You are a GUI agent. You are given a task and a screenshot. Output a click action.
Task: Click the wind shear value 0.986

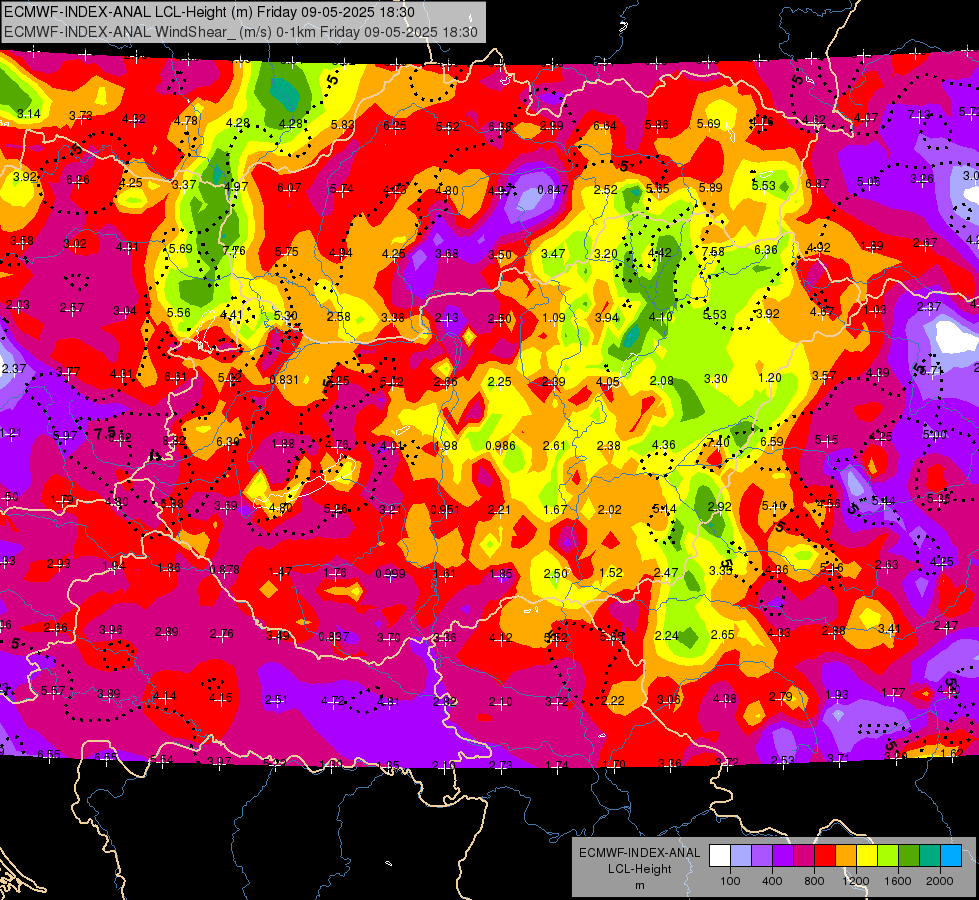click(501, 445)
